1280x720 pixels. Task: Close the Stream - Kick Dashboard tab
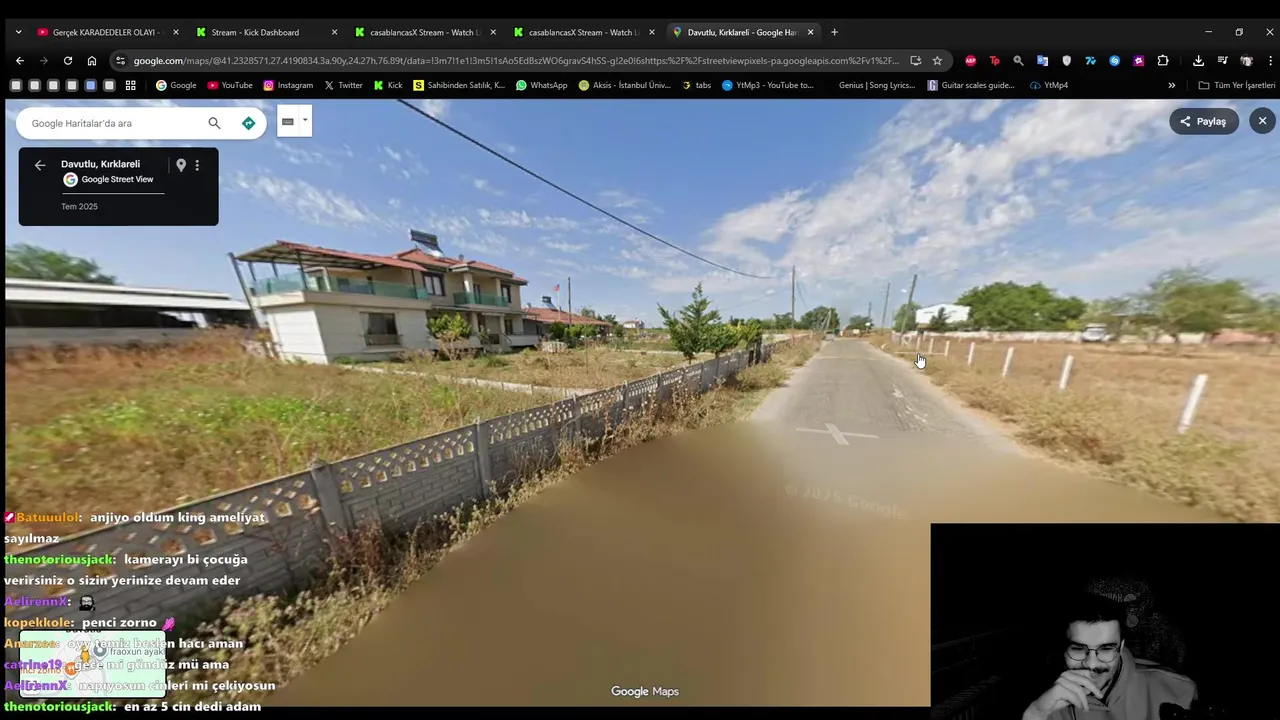334,32
